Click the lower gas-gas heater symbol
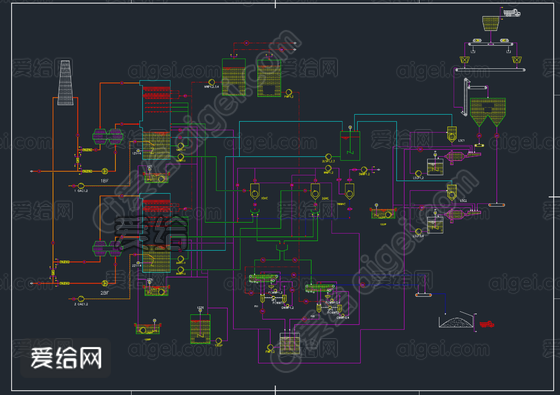 pyautogui.click(x=107, y=248)
